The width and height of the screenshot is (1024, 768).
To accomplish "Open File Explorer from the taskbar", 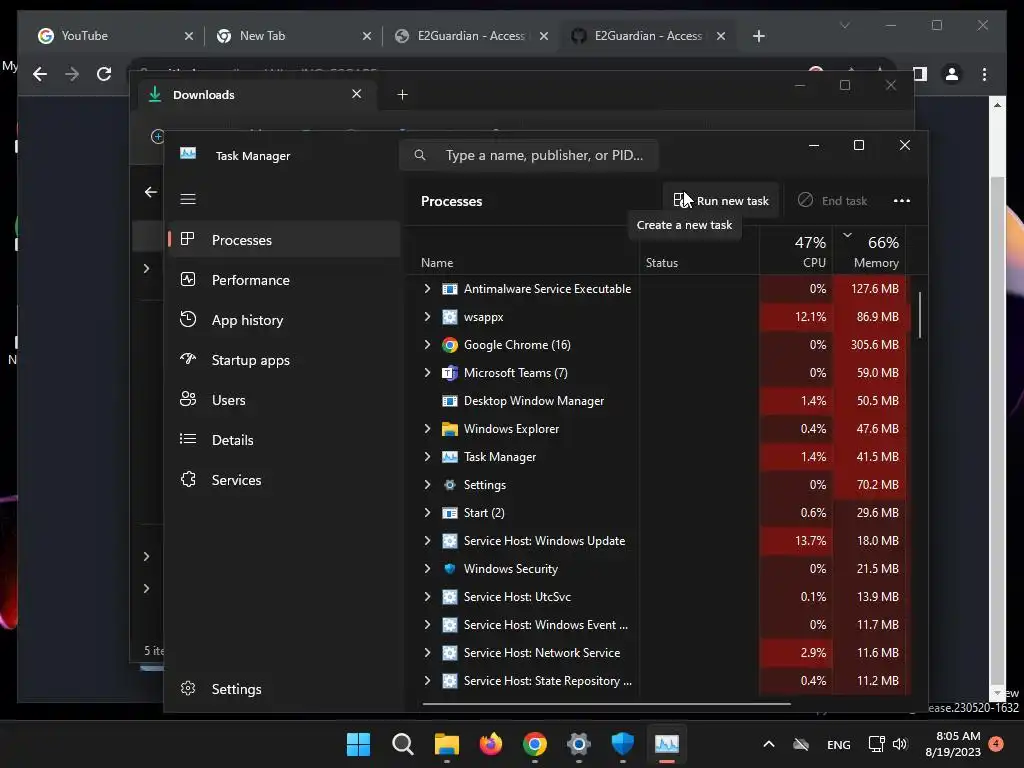I will coord(447,744).
